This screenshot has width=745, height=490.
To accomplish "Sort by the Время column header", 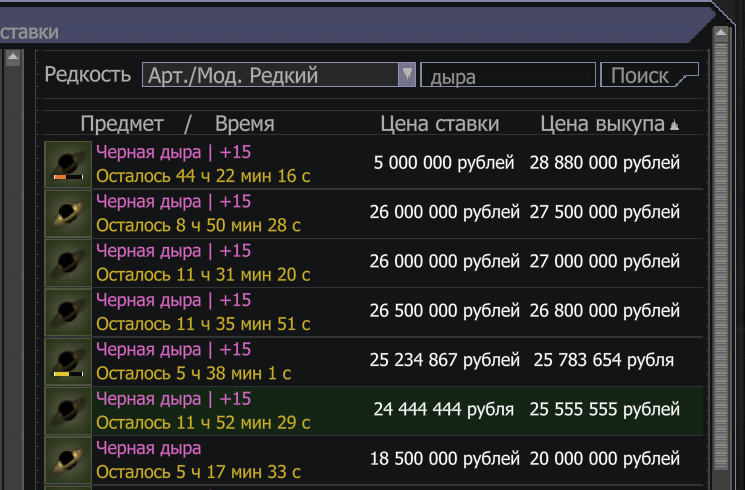I will [x=244, y=124].
